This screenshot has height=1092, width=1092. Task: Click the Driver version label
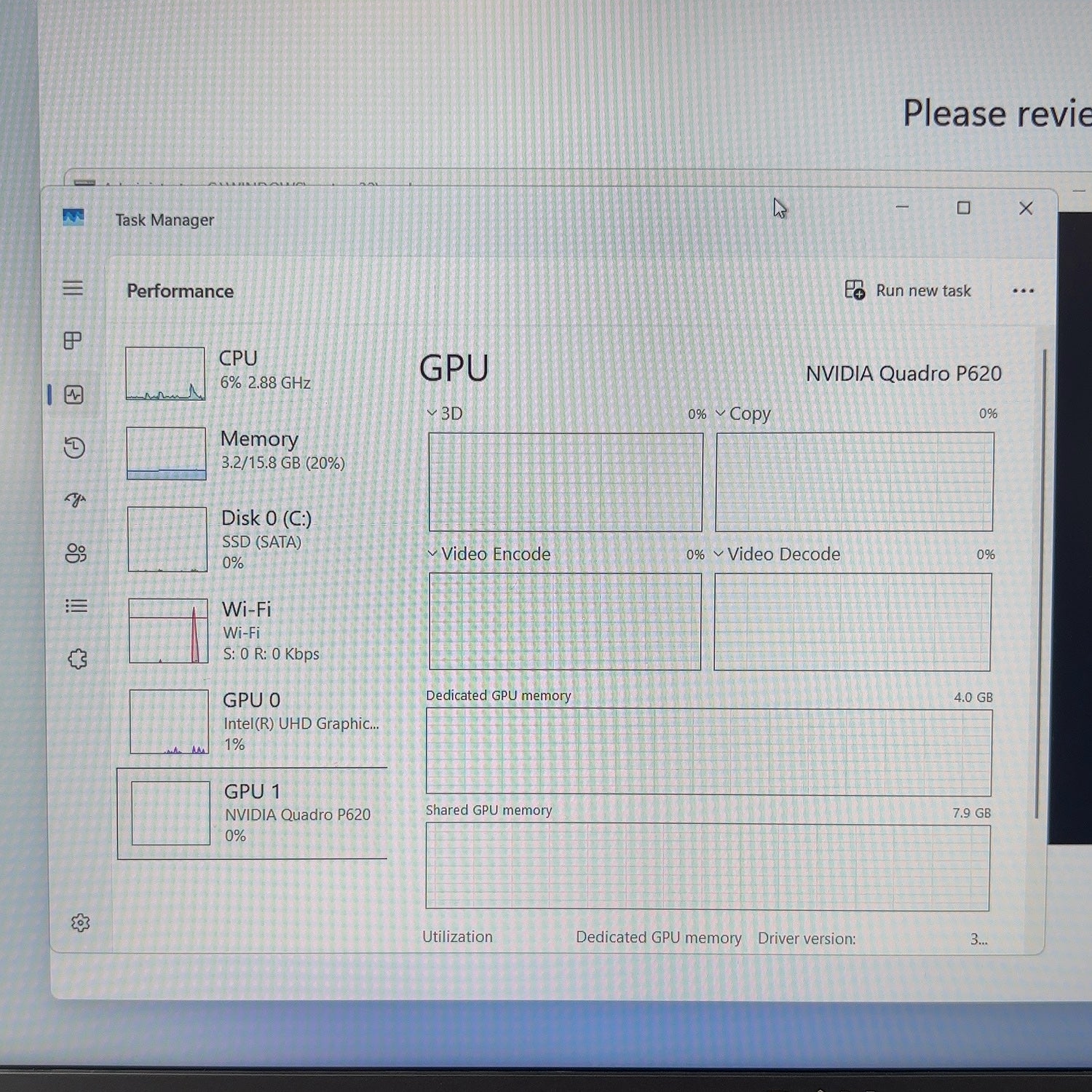pos(807,938)
